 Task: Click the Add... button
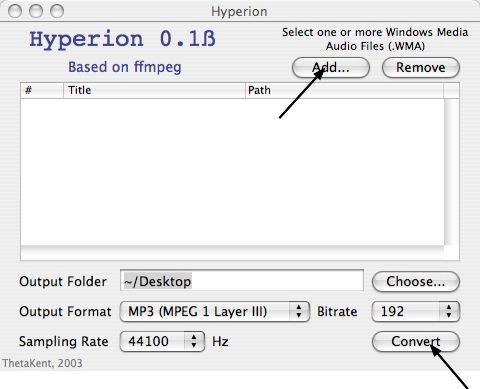click(x=331, y=68)
